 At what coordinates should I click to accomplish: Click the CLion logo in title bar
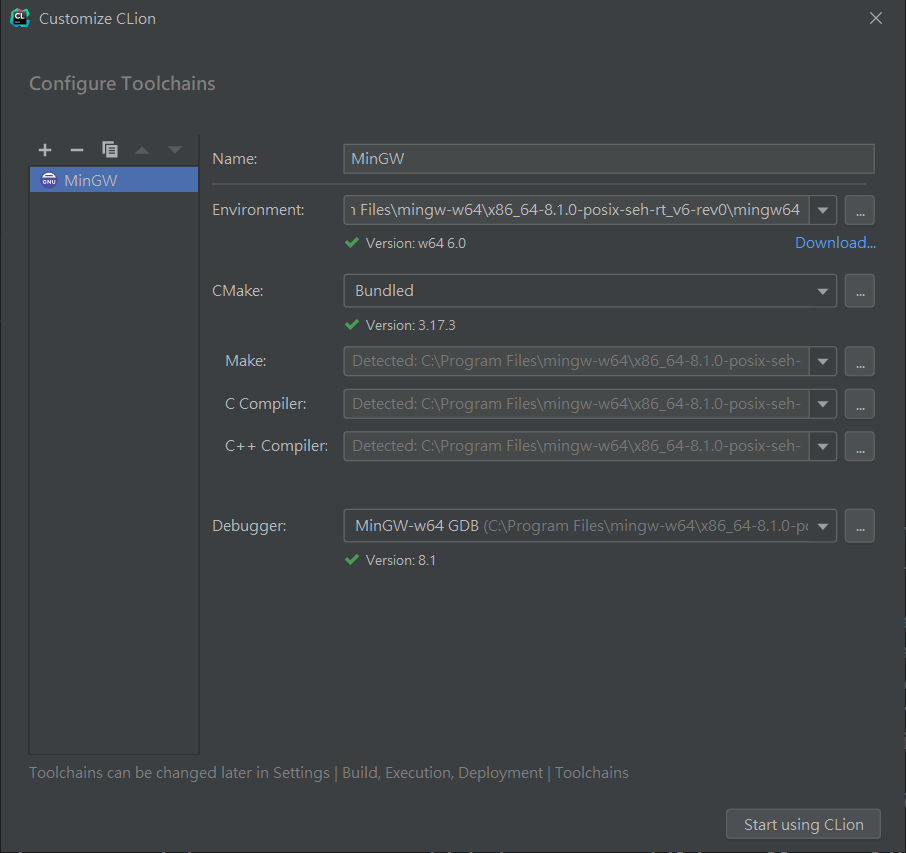click(x=20, y=18)
